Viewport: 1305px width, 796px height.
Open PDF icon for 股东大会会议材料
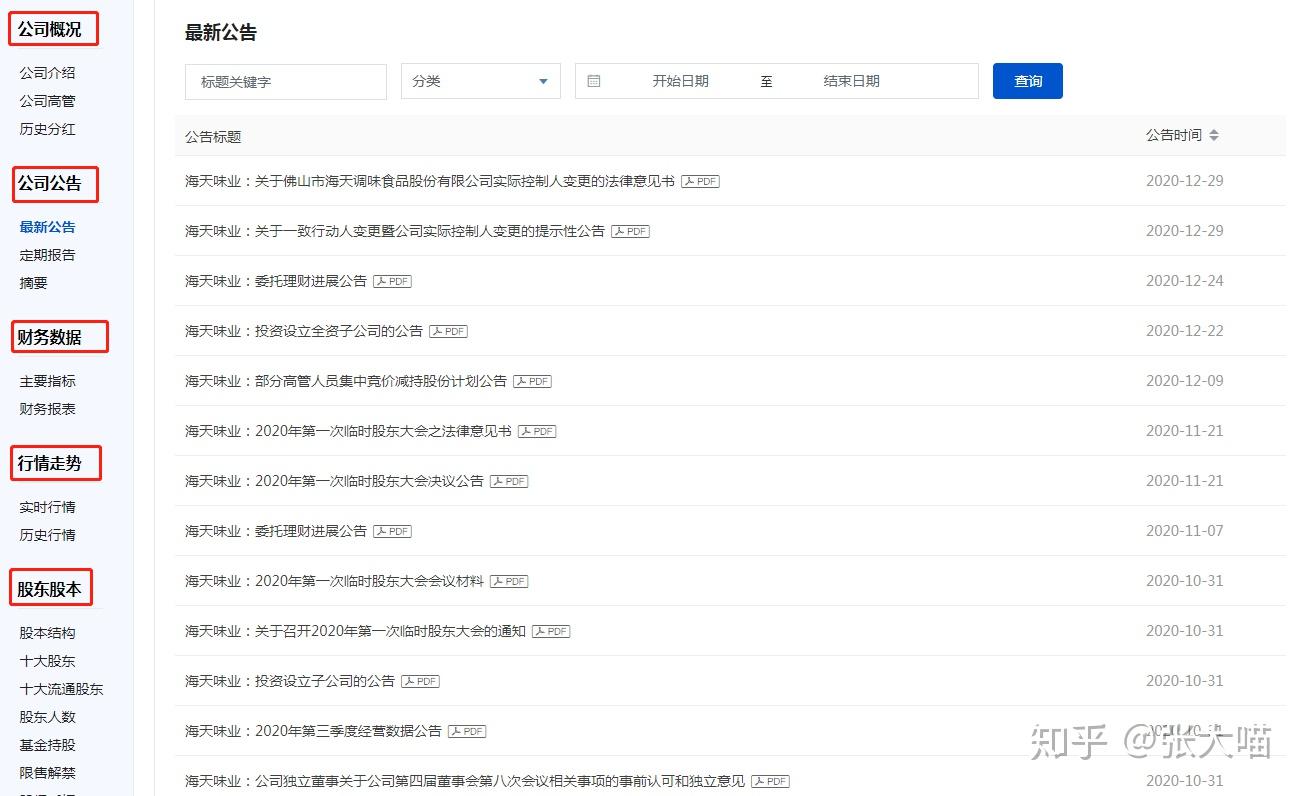point(509,581)
